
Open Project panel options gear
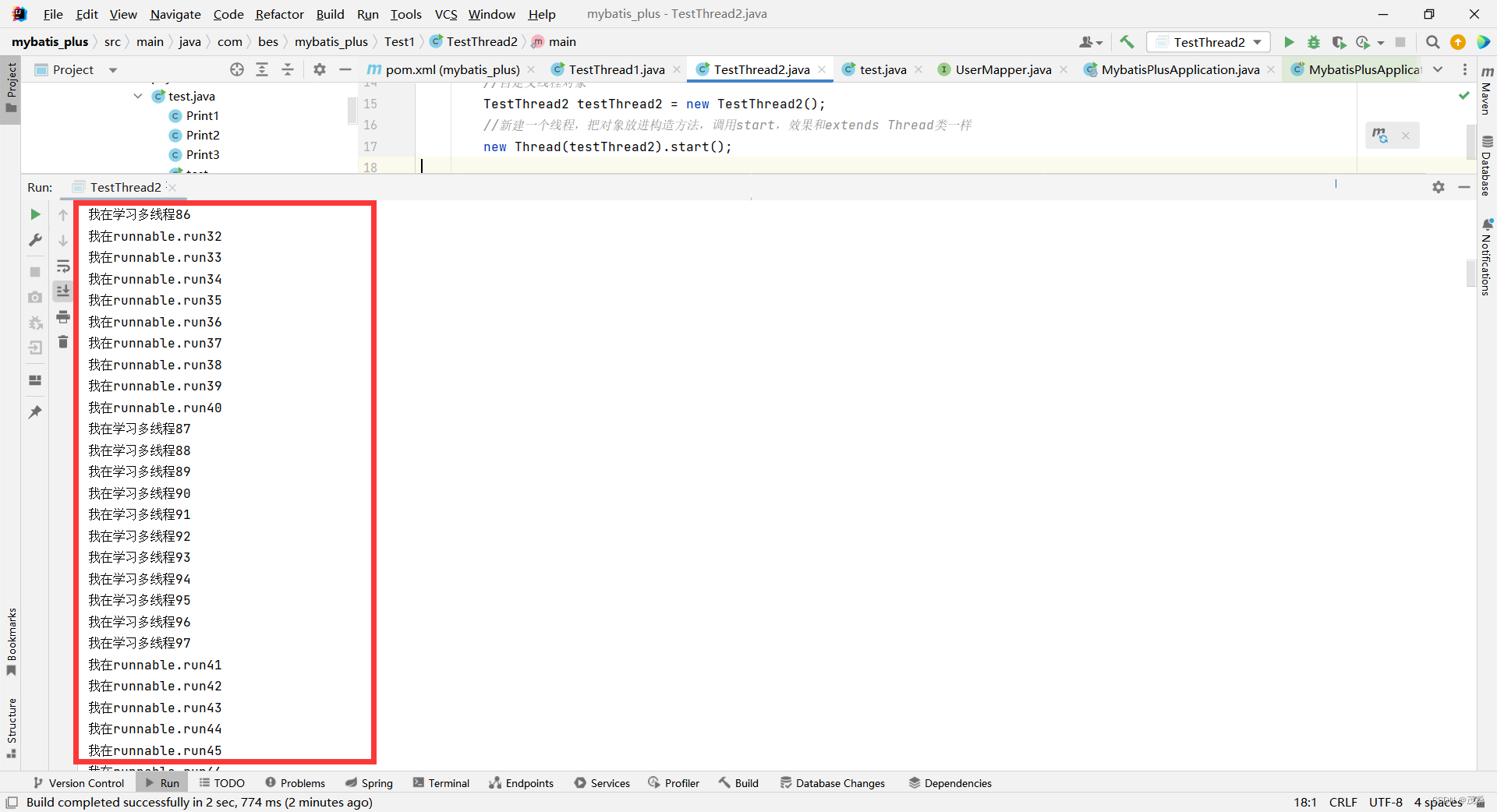tap(320, 69)
